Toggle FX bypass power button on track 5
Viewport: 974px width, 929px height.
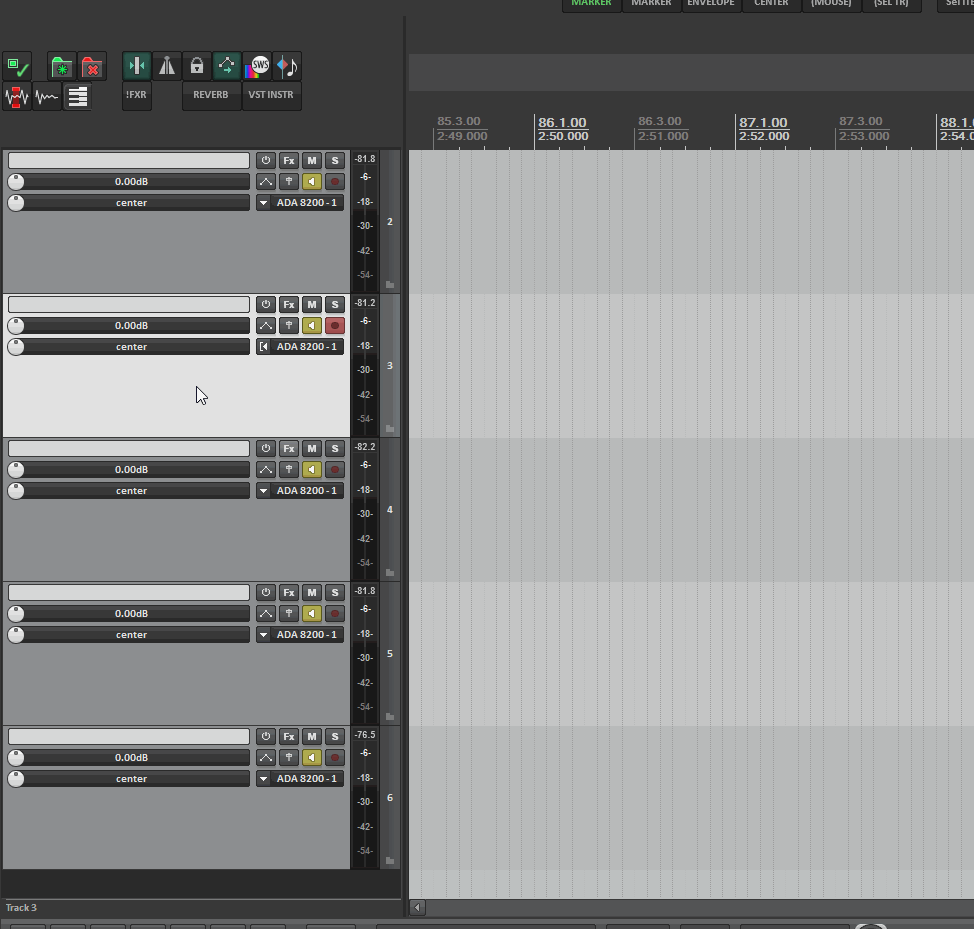click(266, 593)
